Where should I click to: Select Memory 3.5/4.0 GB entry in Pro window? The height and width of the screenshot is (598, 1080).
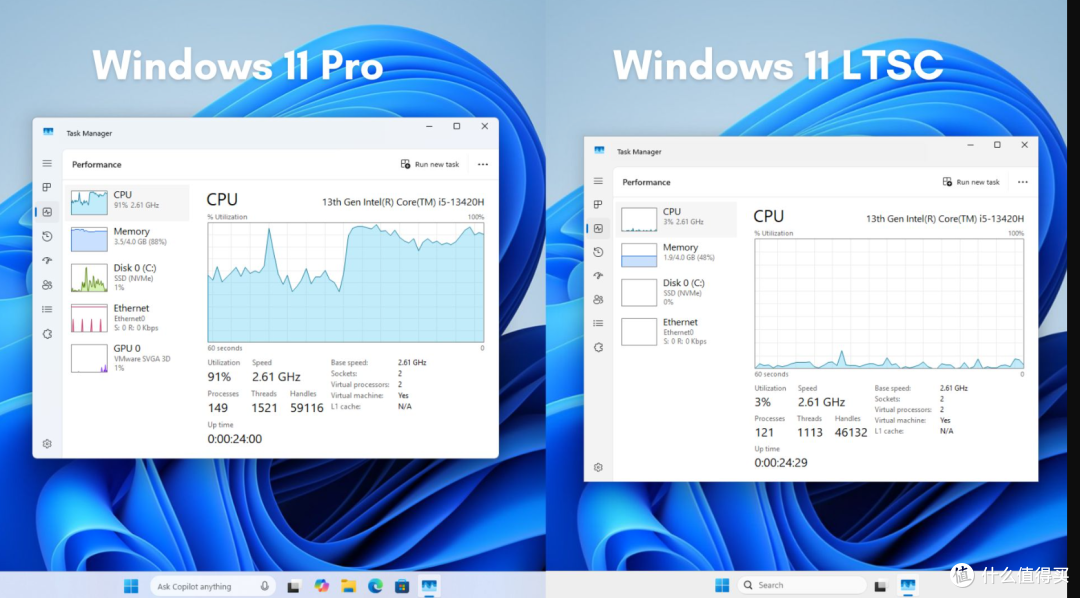127,239
